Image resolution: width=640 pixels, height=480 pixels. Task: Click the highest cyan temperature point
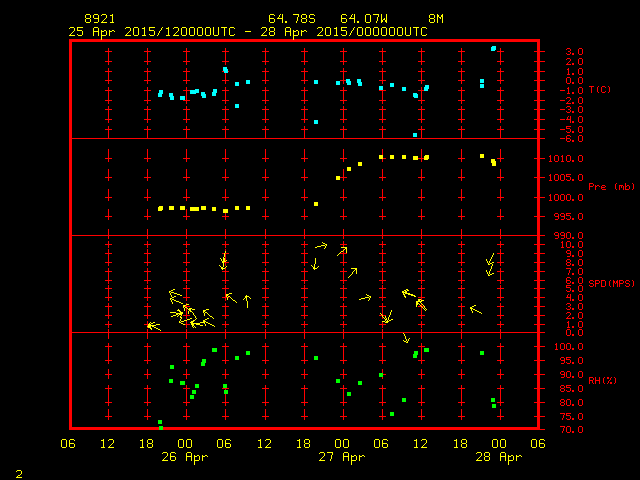(494, 48)
